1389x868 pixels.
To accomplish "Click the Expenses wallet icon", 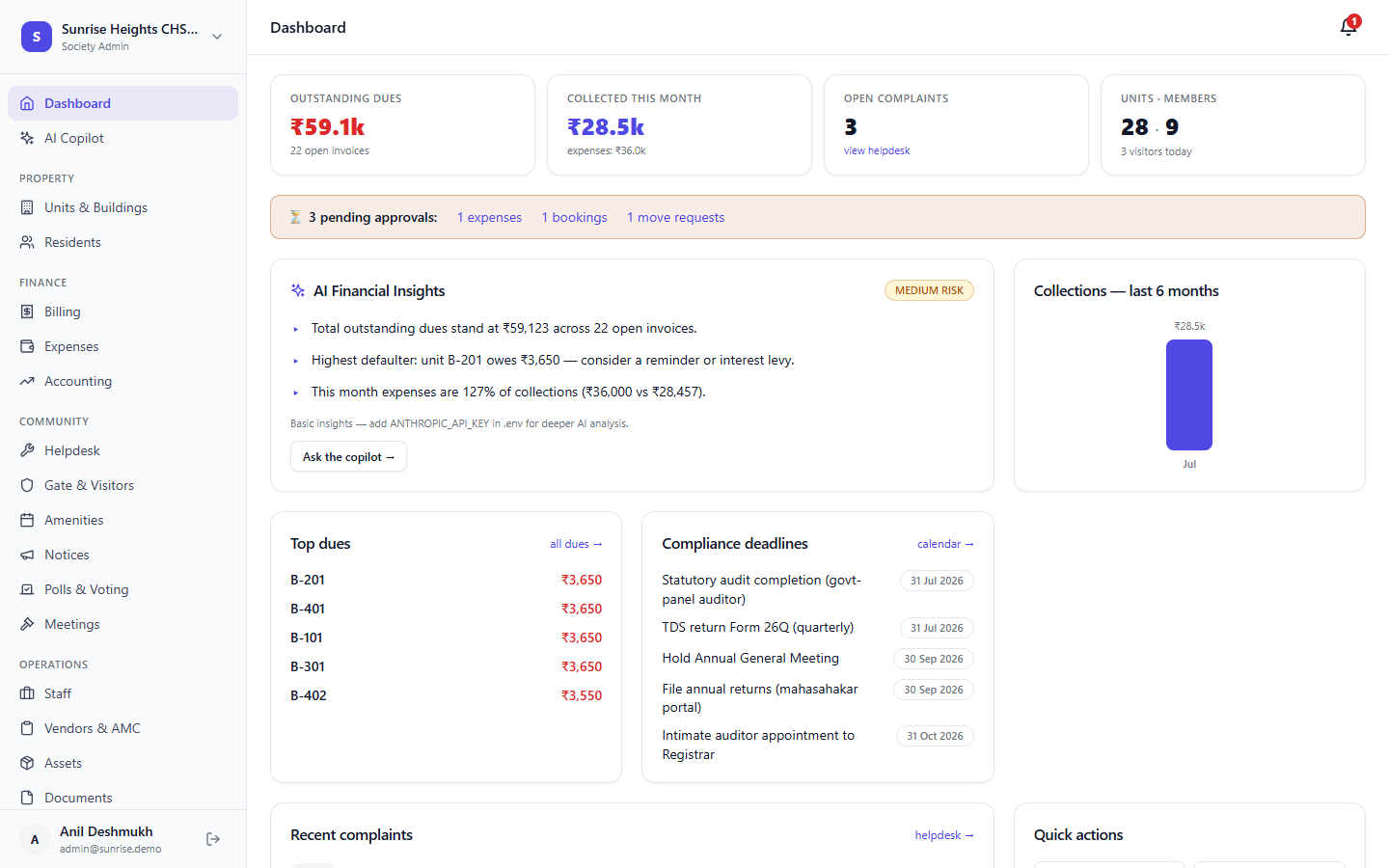I will [27, 346].
